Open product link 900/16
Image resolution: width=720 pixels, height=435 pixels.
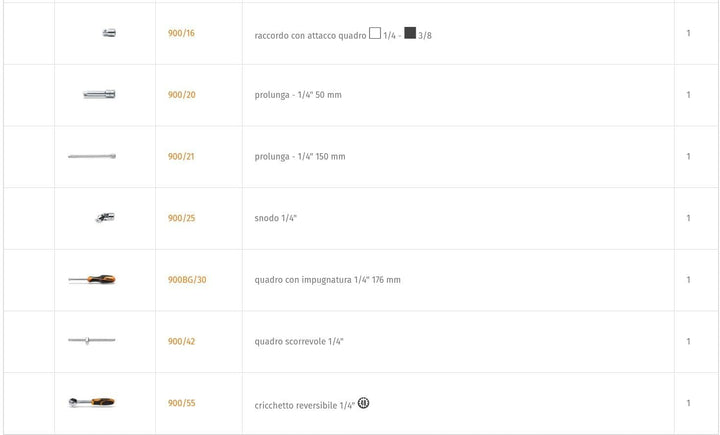coord(181,33)
